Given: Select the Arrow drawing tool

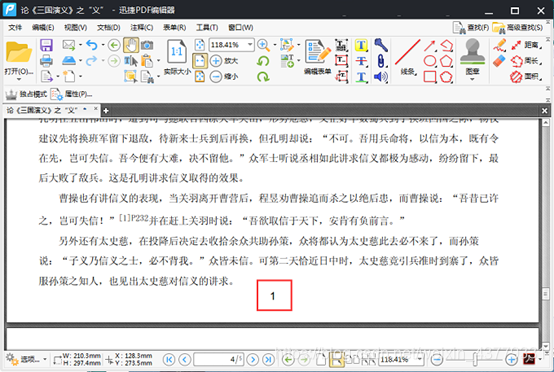Looking at the screenshot, I should coord(430,45).
